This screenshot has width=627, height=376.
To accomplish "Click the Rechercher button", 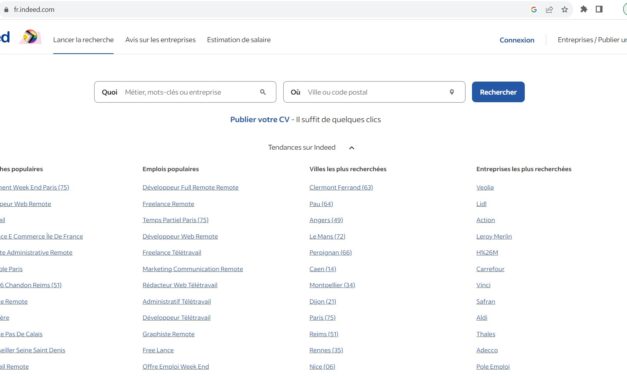I will tap(498, 92).
